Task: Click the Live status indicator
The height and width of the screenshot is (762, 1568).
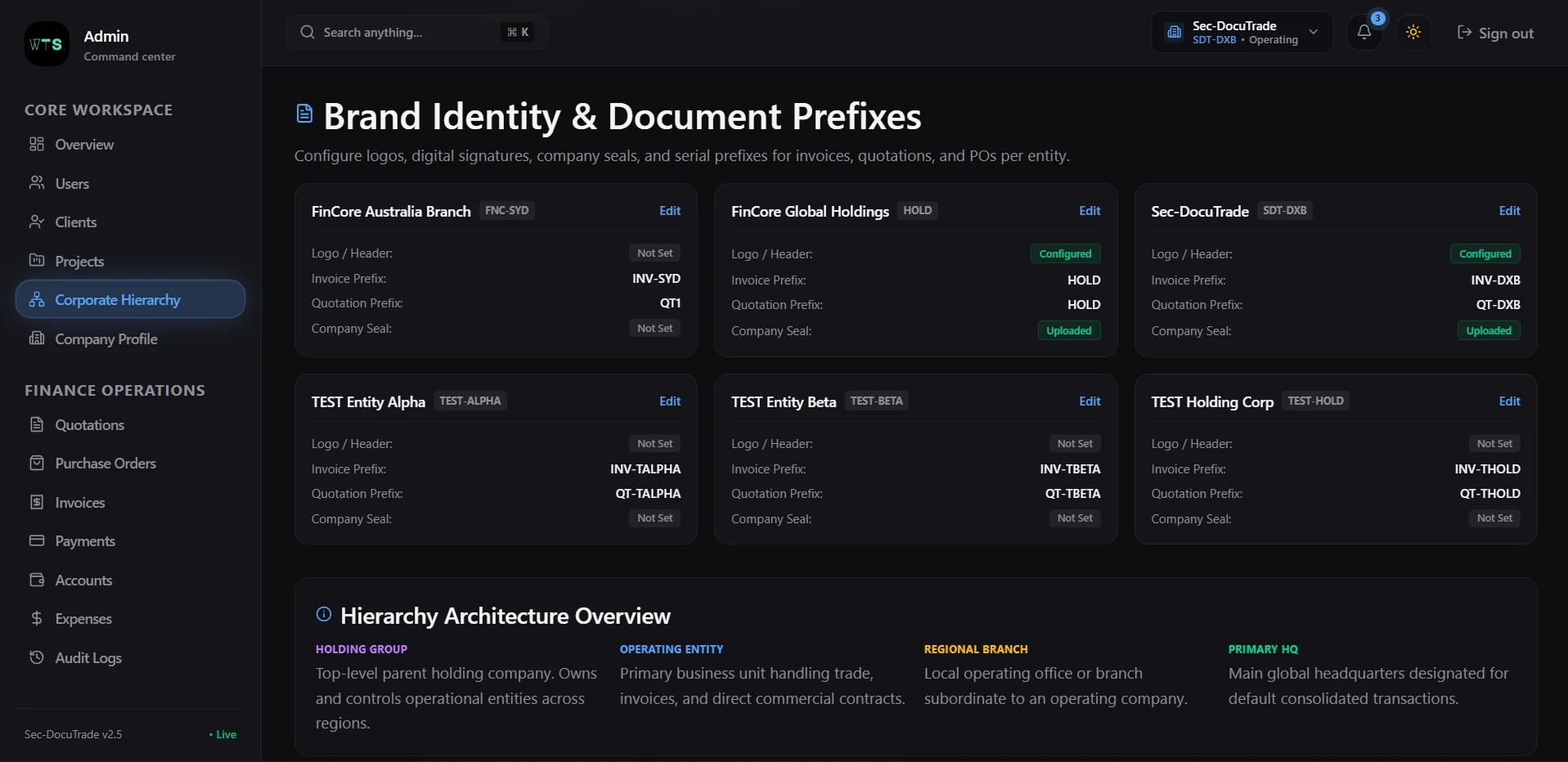Action: (x=222, y=734)
